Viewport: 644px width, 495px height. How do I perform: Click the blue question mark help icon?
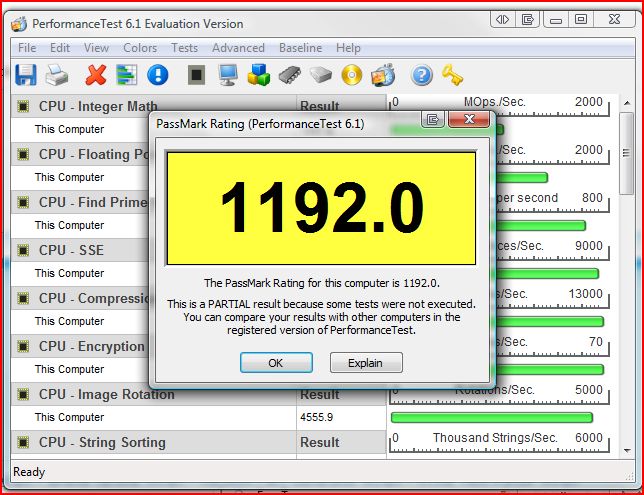pos(422,75)
